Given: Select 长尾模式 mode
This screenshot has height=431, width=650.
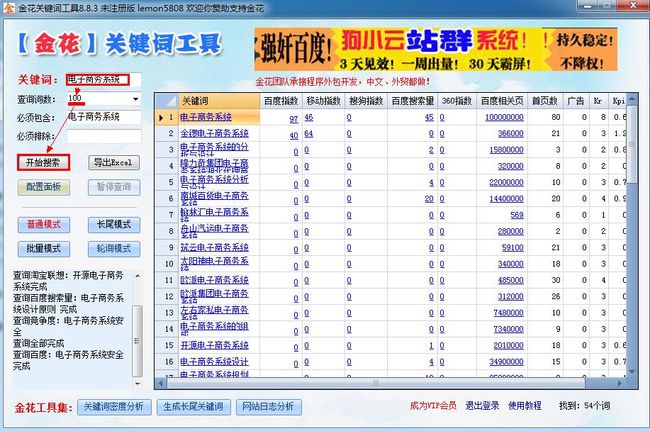Looking at the screenshot, I should pos(114,224).
